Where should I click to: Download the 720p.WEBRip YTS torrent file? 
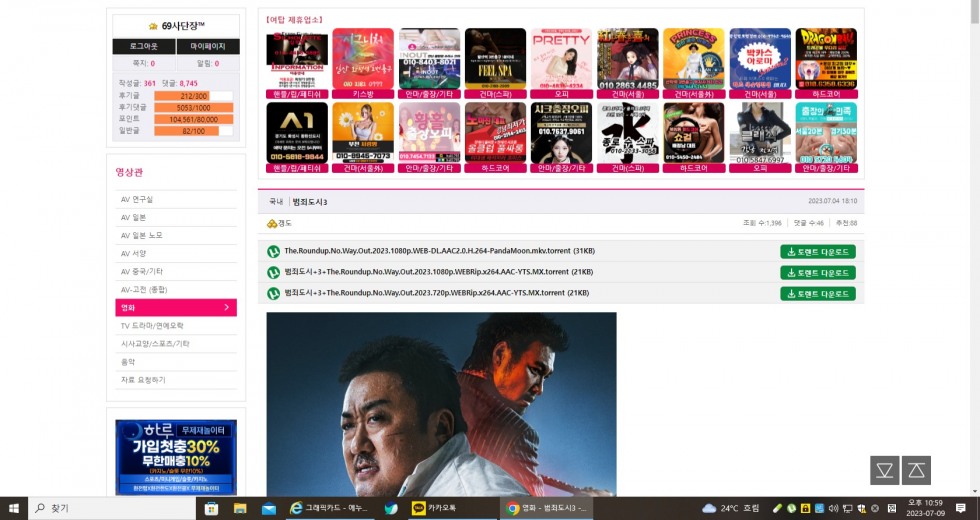pos(818,293)
